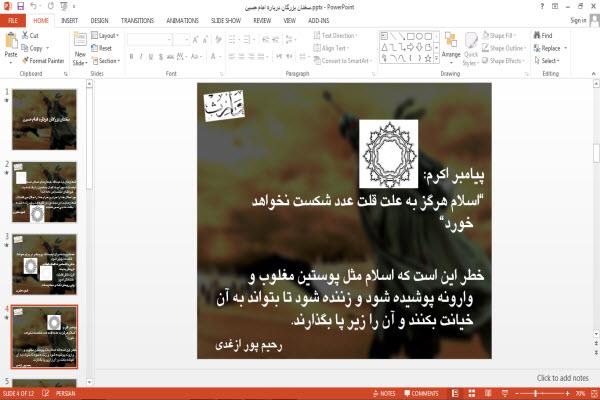Toggle Underline formatting
Screen dimensions: 600x400
151,57
